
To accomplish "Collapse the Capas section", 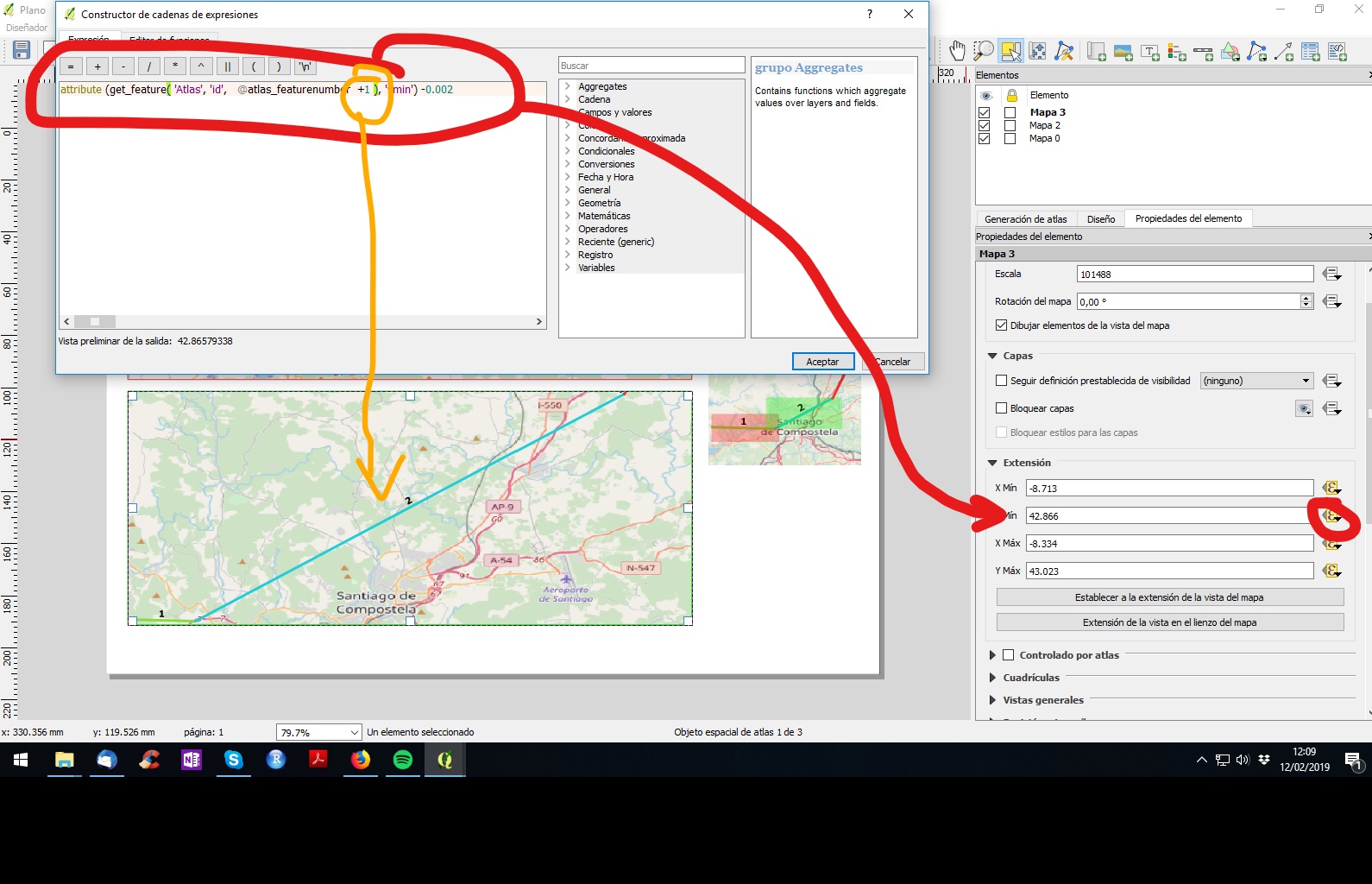I will (992, 356).
